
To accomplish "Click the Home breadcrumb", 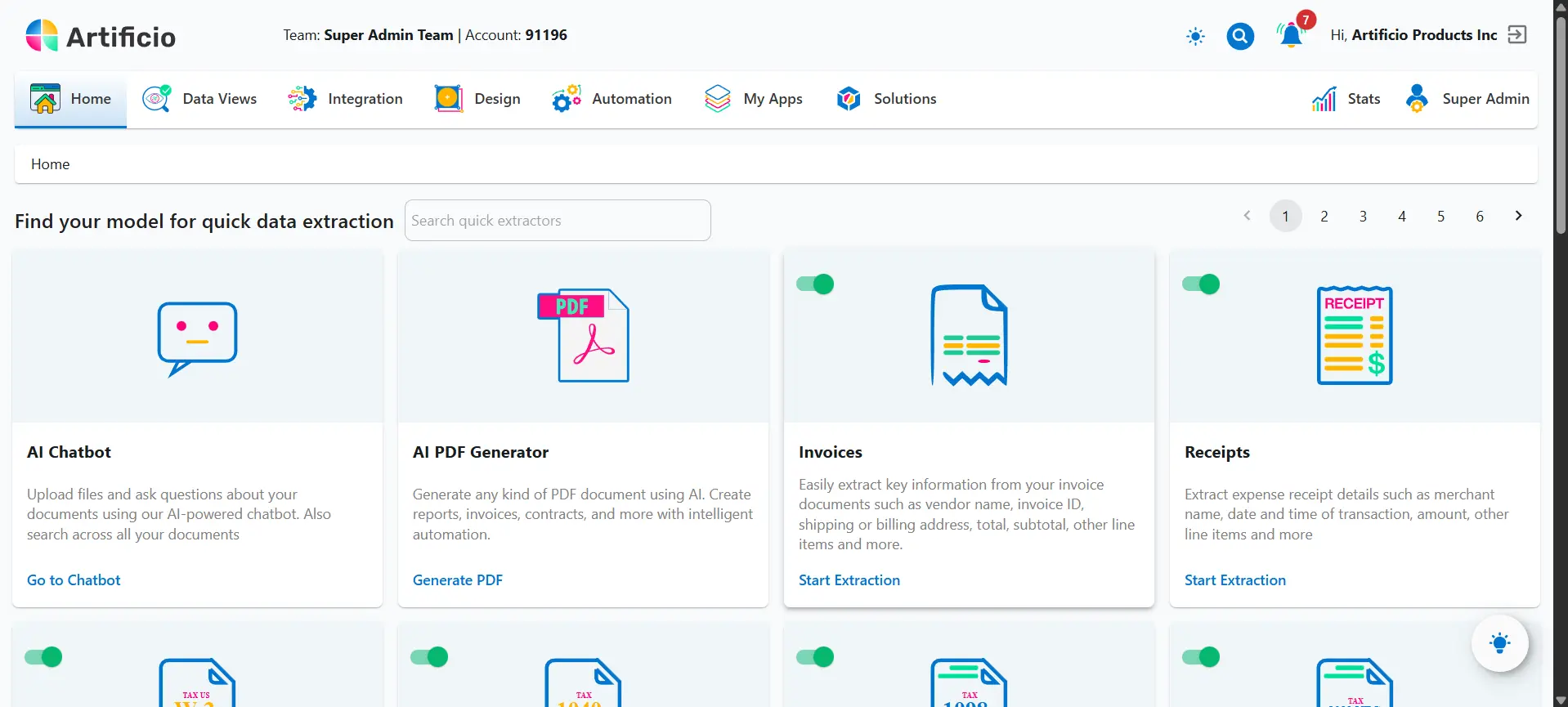I will [51, 164].
